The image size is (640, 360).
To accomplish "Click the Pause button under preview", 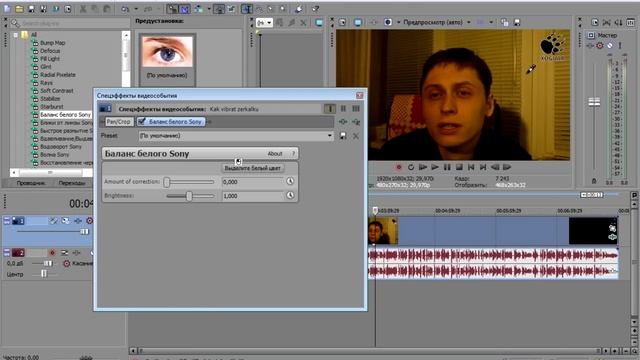I will [447, 167].
